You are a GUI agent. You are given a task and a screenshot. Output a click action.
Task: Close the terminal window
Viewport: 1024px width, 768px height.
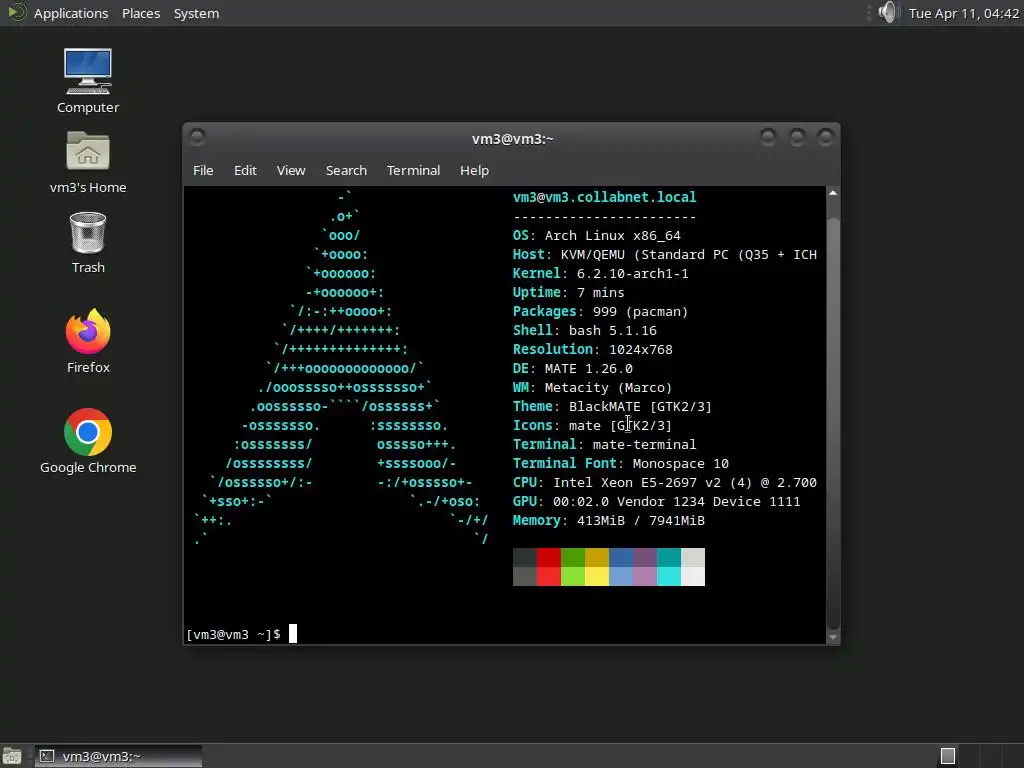(x=825, y=137)
